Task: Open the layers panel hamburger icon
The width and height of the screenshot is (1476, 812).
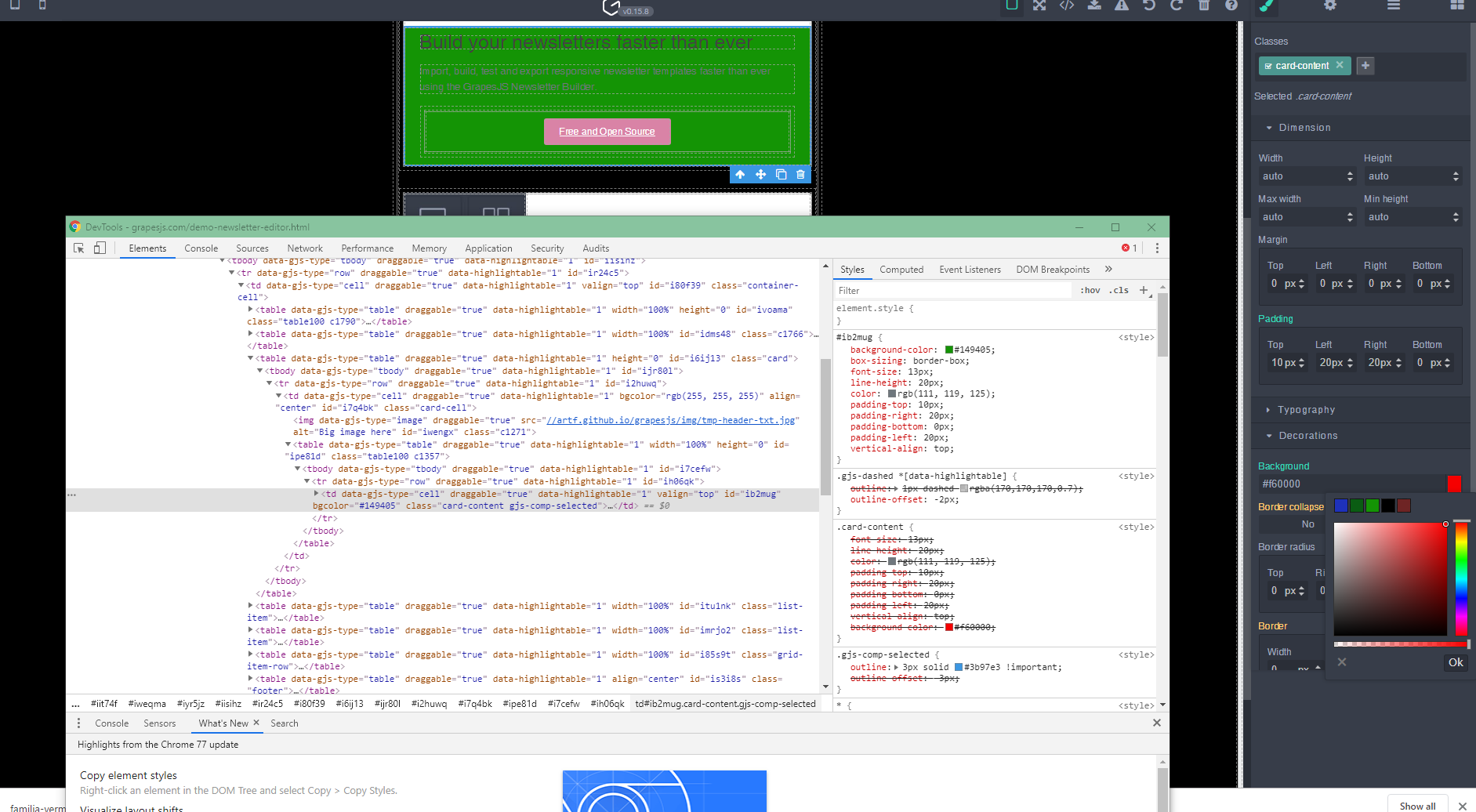Action: coord(1394,5)
